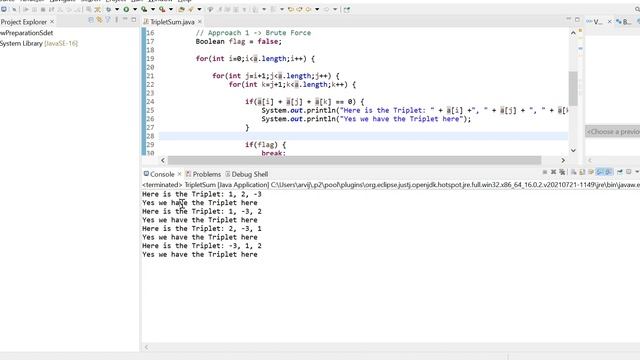Click the editor vertical scrollbar thumb

573,89
